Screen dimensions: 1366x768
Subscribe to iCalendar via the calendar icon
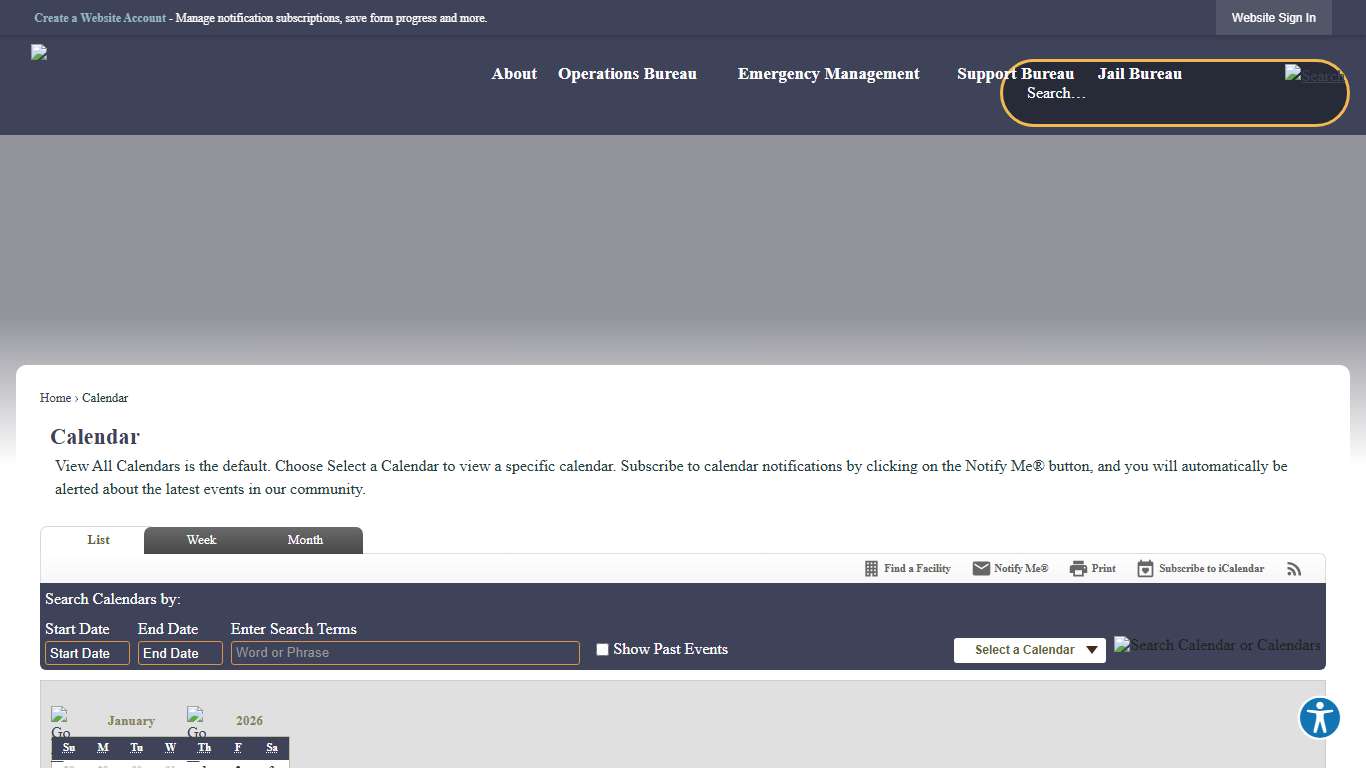point(1144,568)
